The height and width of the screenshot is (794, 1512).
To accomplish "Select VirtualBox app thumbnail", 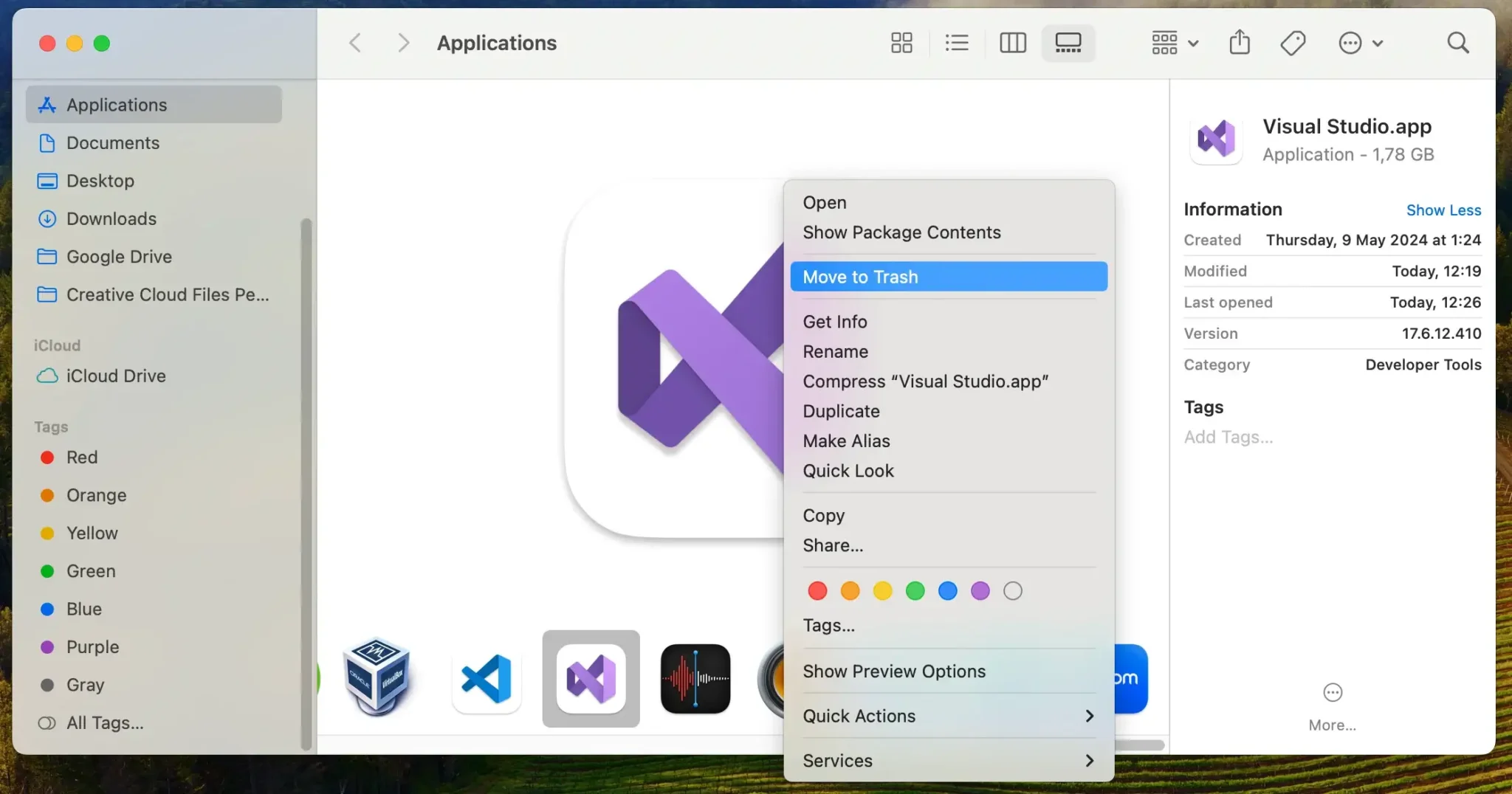I will [377, 677].
